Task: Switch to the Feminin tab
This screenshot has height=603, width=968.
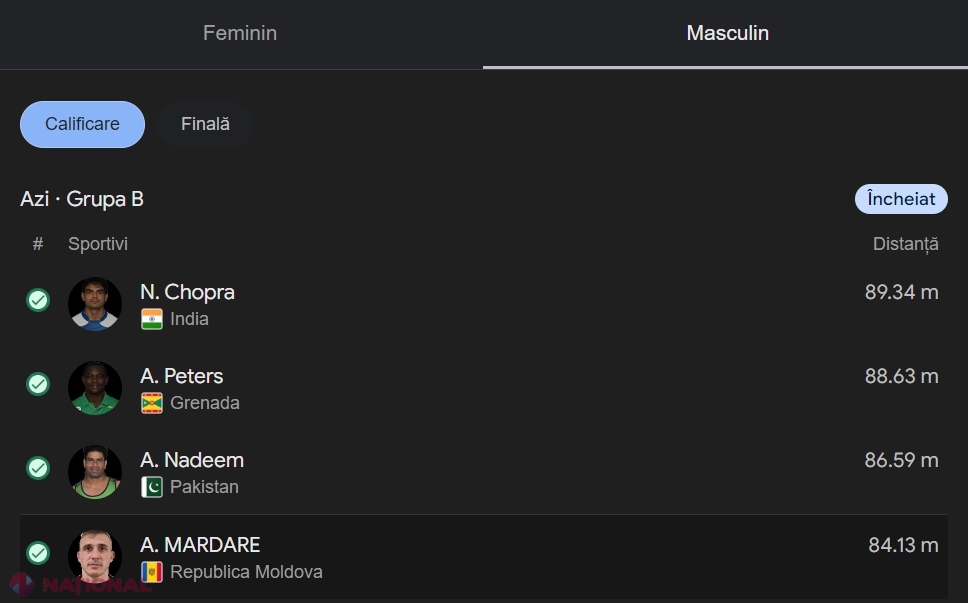Action: pyautogui.click(x=240, y=33)
